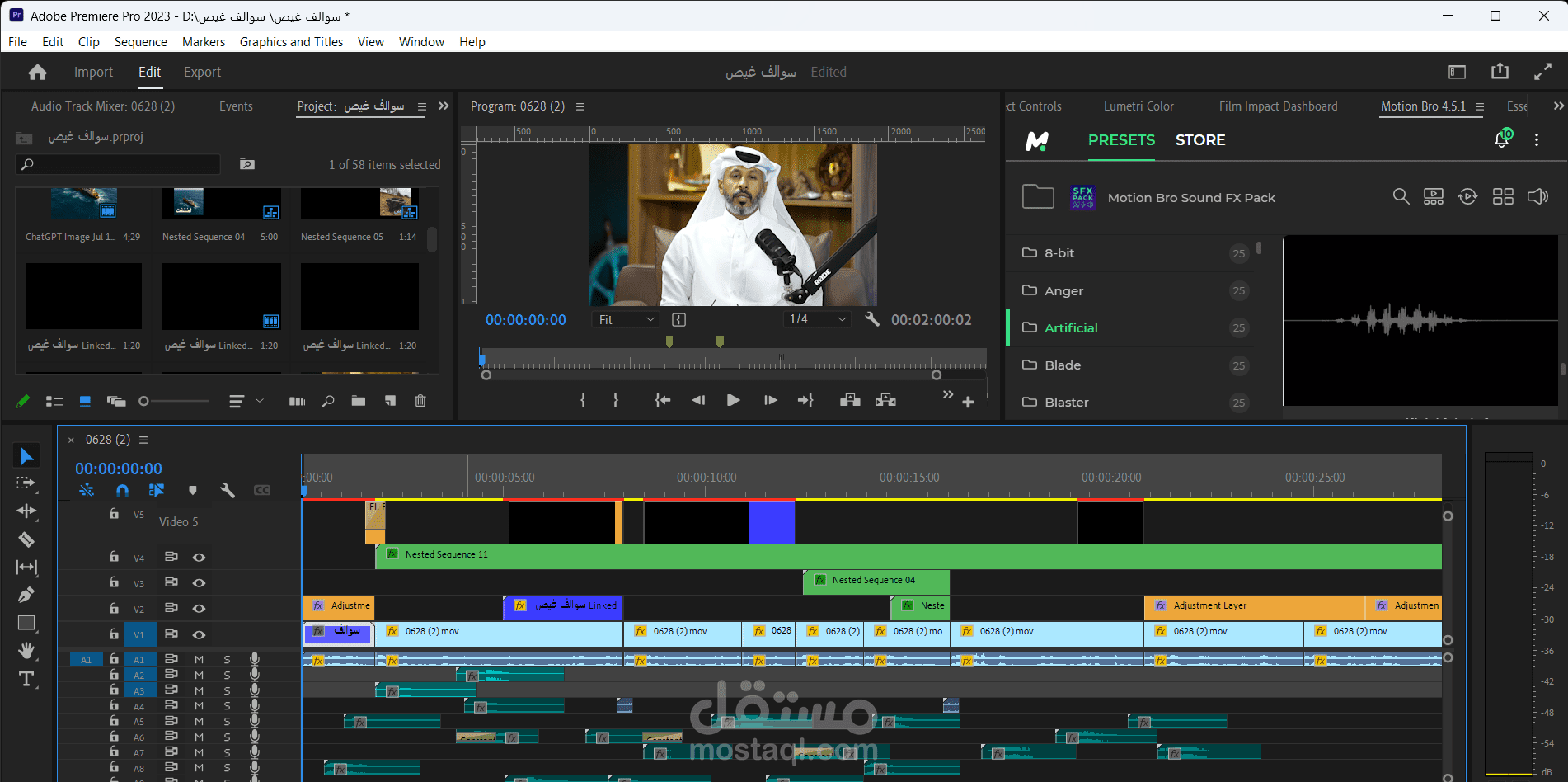Screen dimensions: 1568x782
Task: Open the Blaster sound folder
Action: coord(1129,403)
